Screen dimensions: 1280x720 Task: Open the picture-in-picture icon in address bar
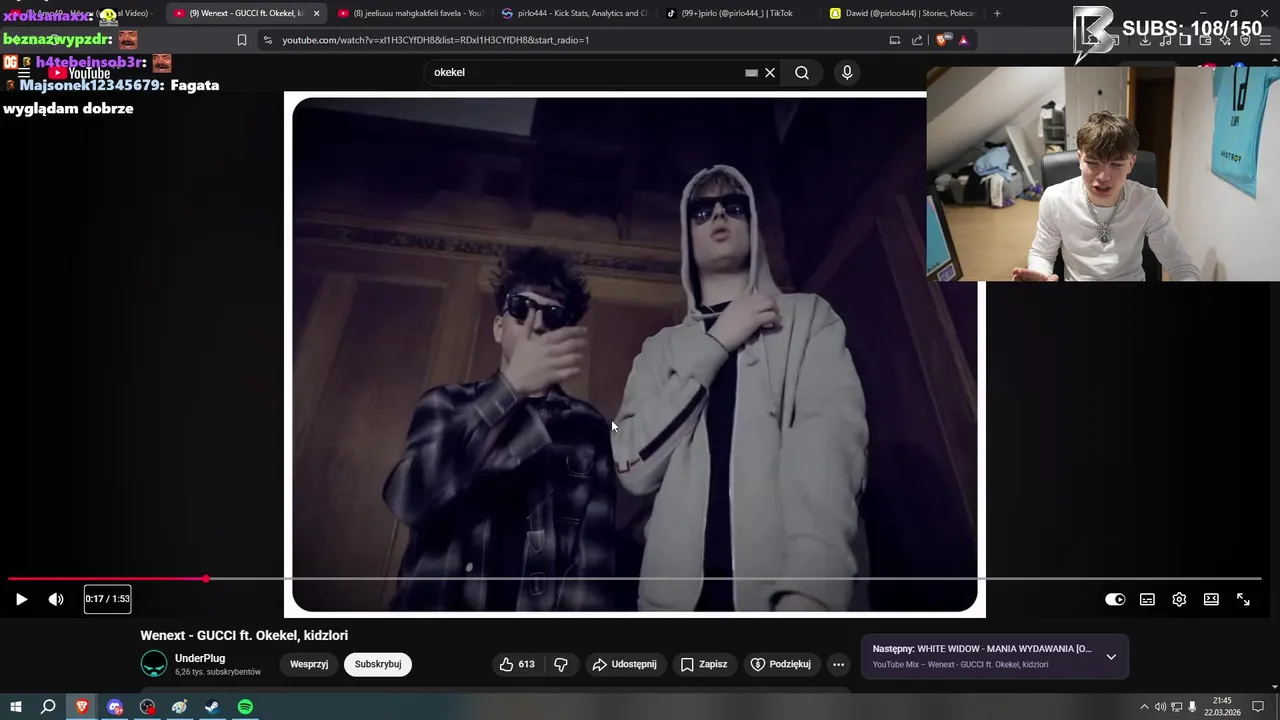(894, 40)
